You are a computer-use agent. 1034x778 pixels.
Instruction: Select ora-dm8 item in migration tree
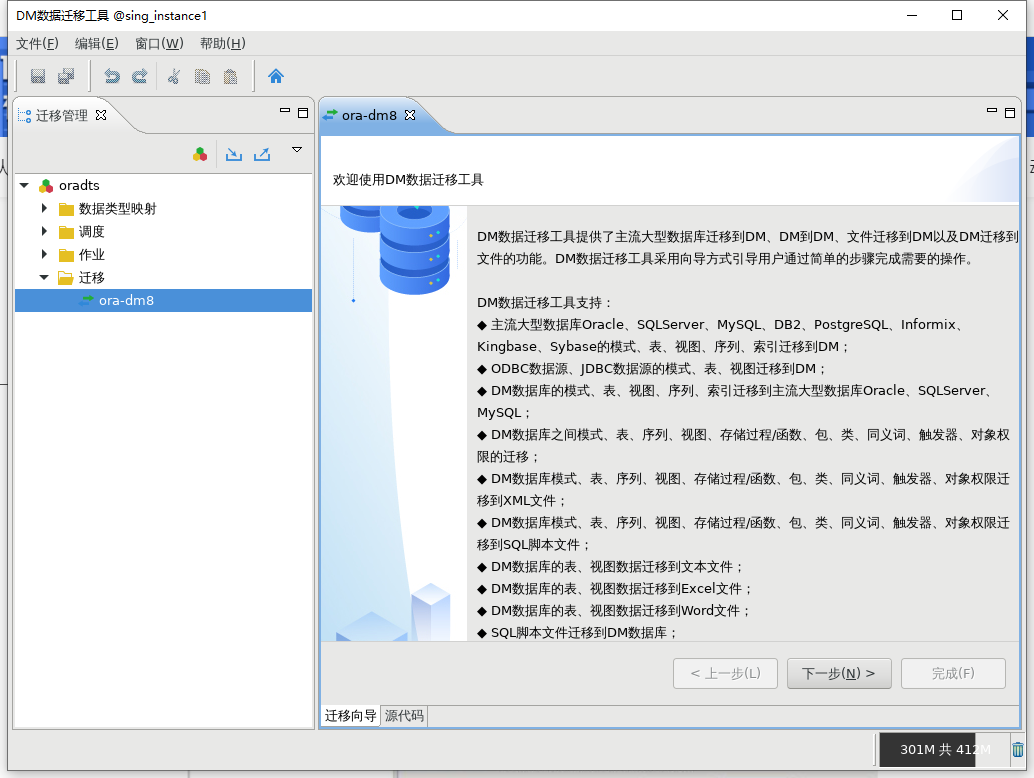tap(164, 301)
